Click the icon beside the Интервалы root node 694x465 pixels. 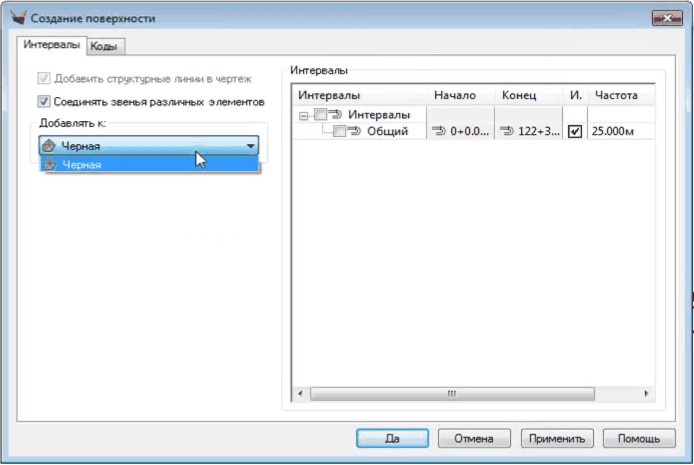point(336,115)
